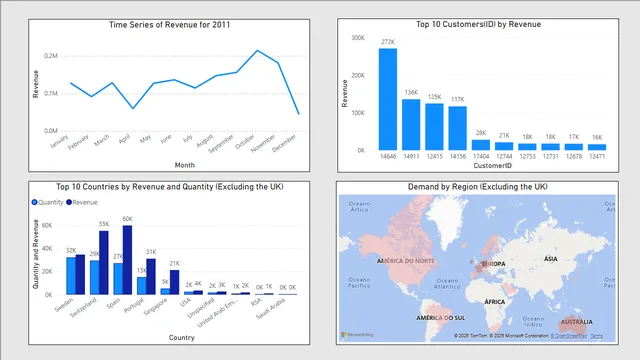Select the Quantity legend marker

point(34,202)
